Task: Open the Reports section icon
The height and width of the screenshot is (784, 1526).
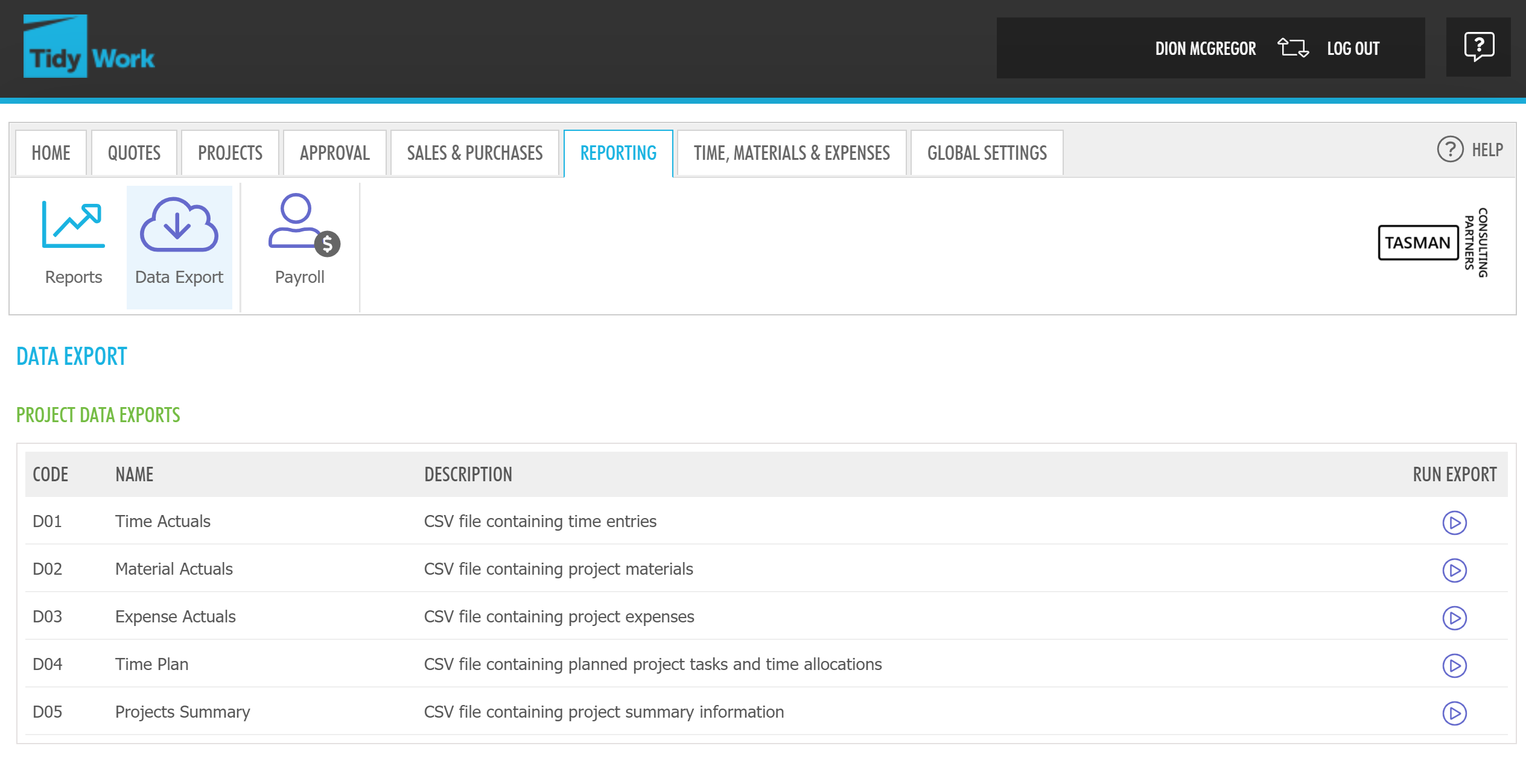Action: [74, 225]
